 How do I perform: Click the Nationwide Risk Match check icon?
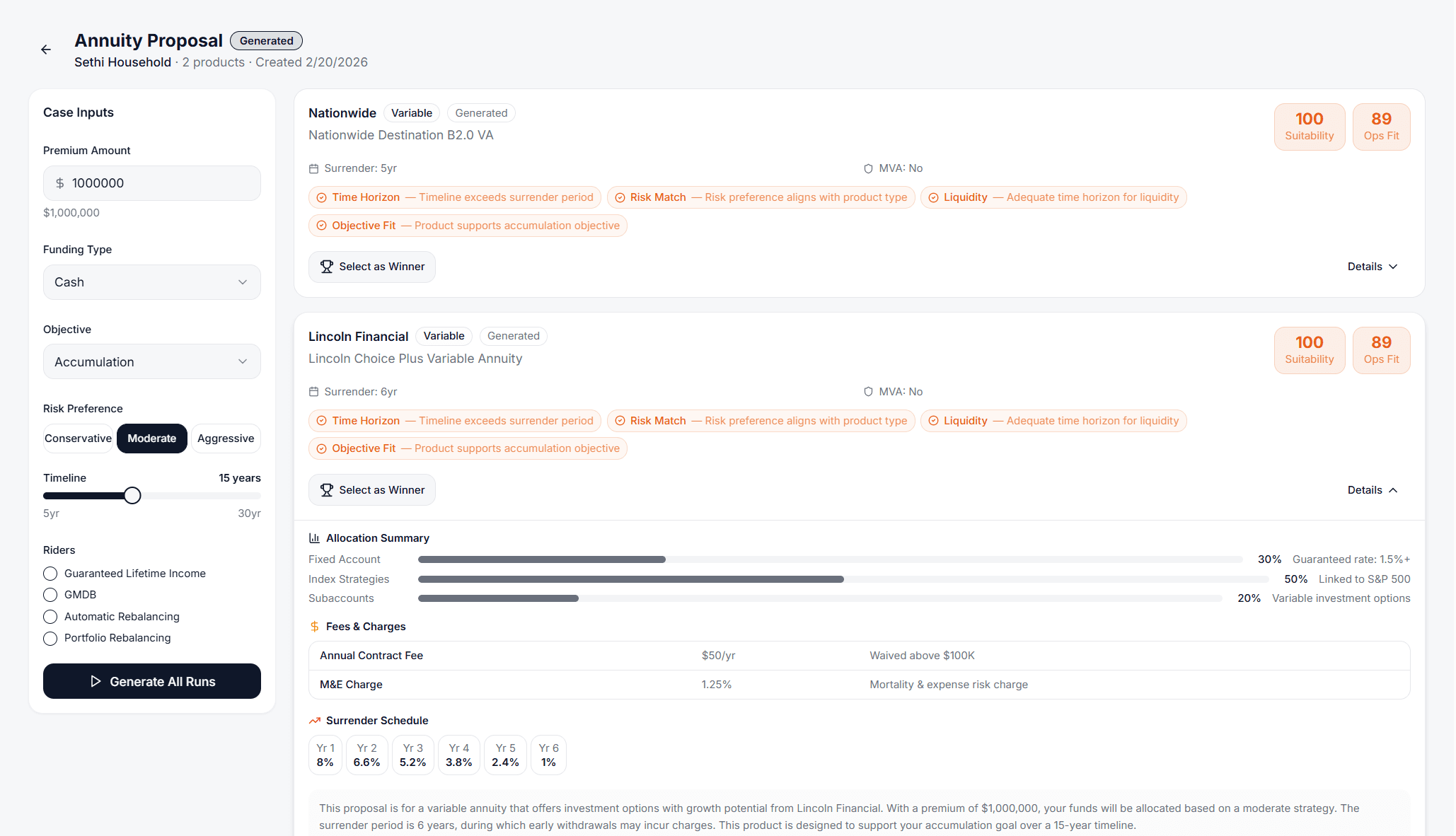620,197
